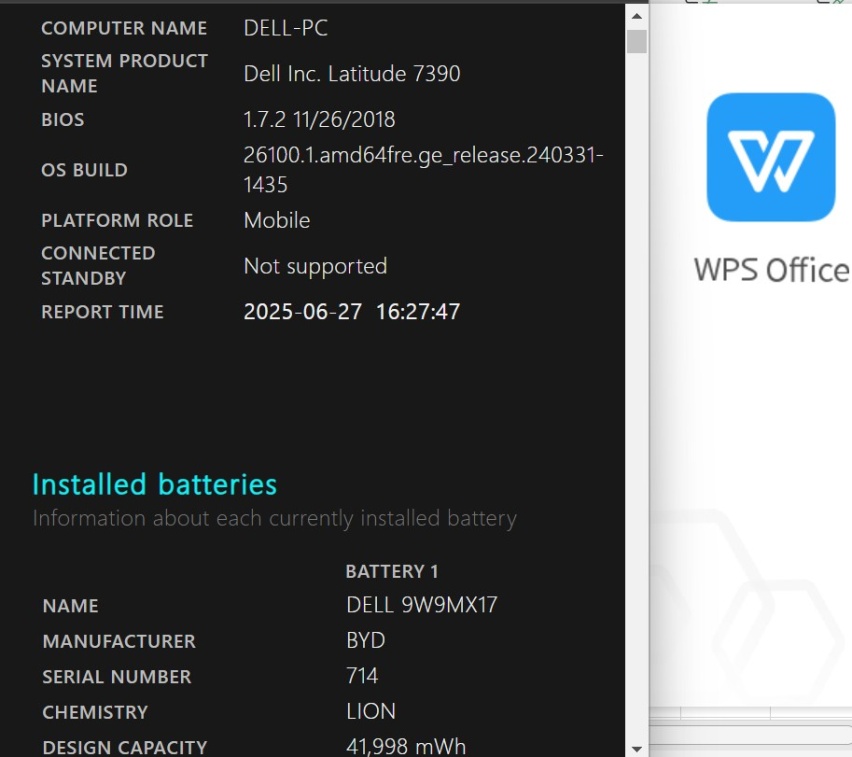Click the 'Mobile' platform role value

coord(277,221)
